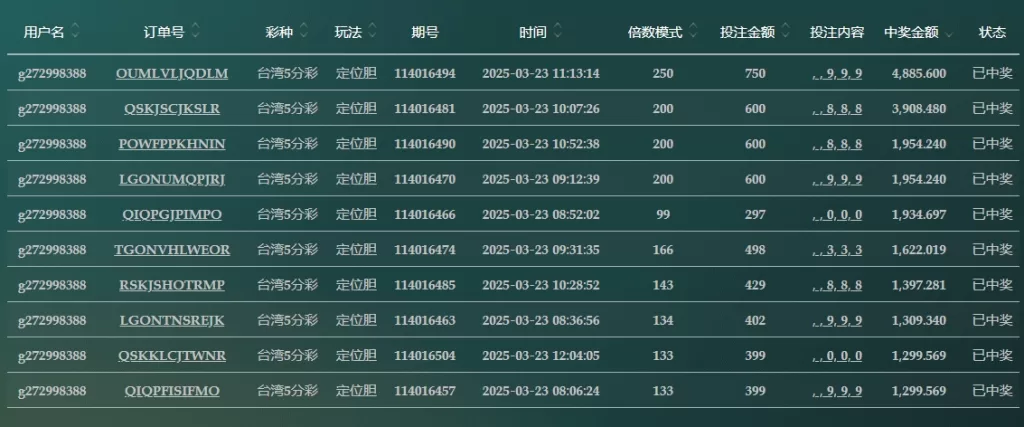
Task: Open order OUMLVLJQDLM link
Action: 172,73
